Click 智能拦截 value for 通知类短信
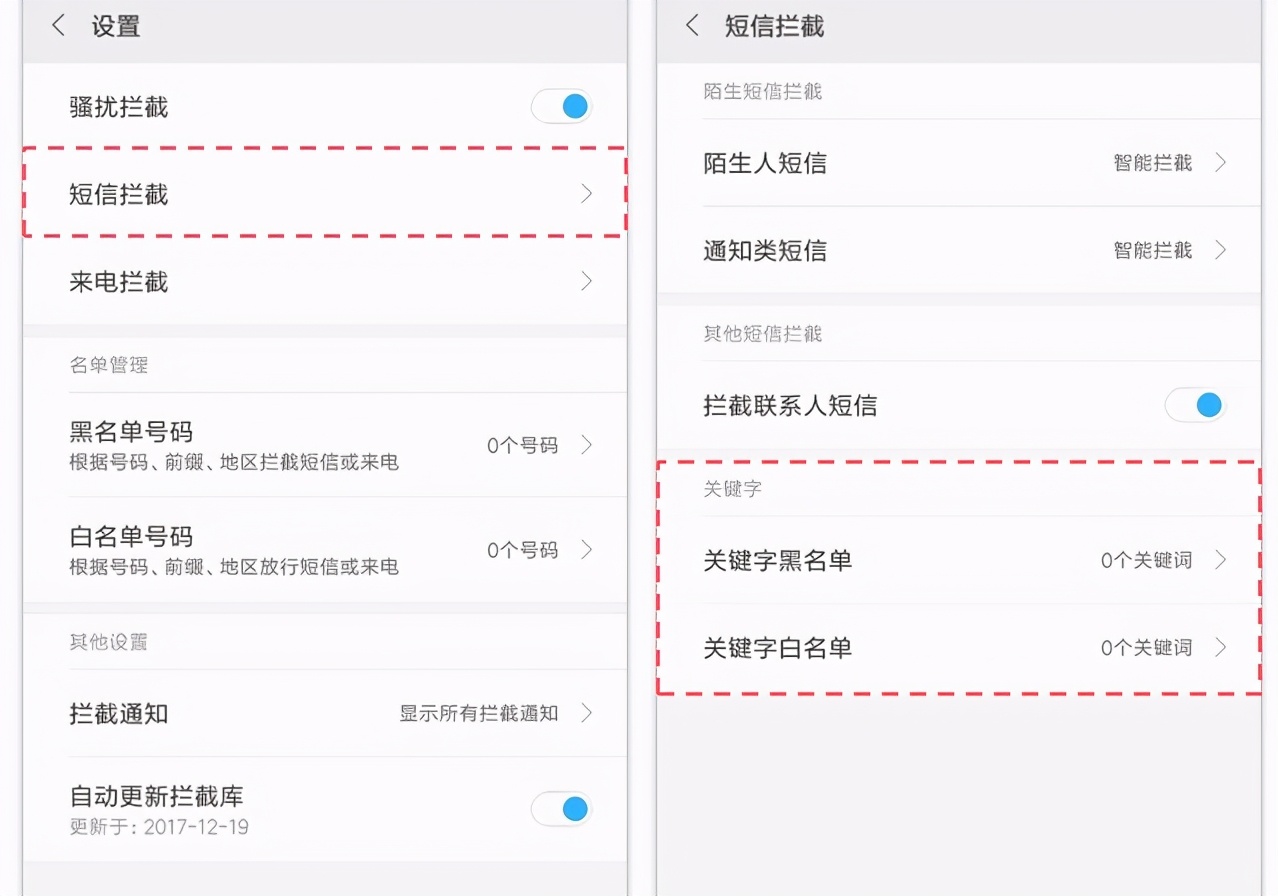 1153,250
